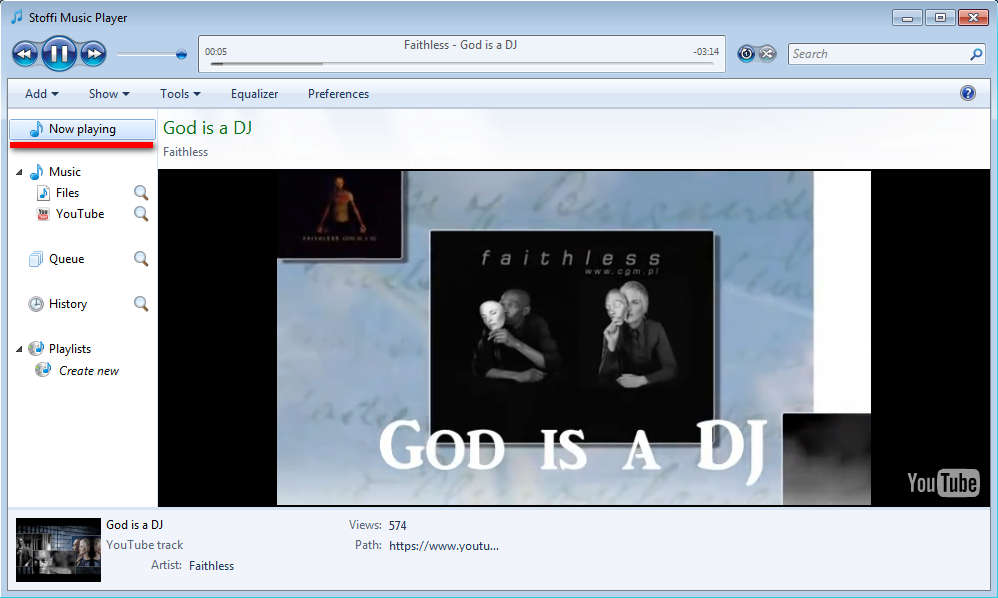Open the History list
The height and width of the screenshot is (598, 998).
[68, 304]
